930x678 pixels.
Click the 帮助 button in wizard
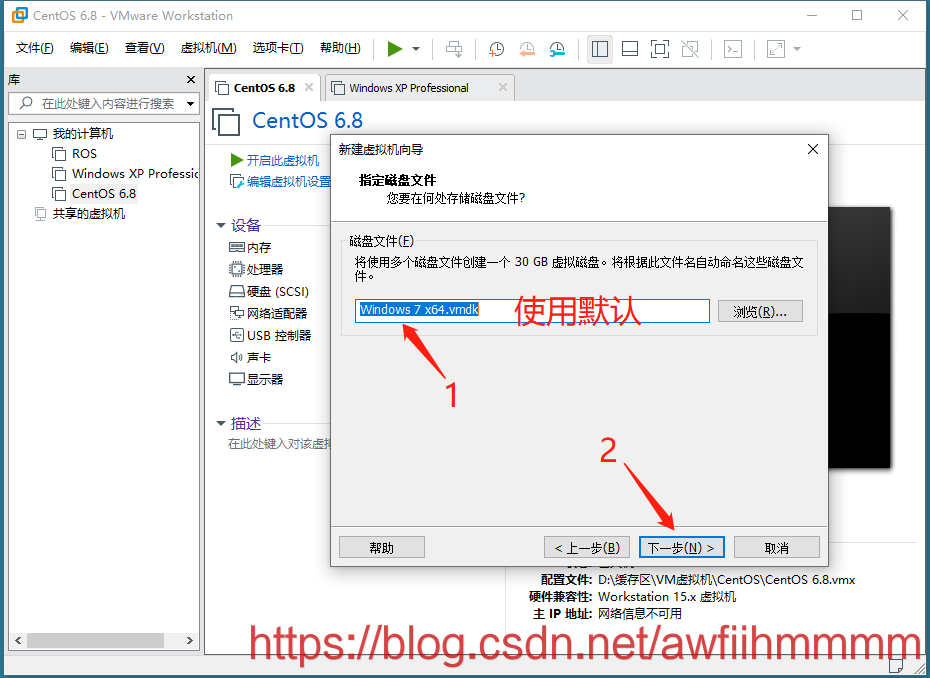click(381, 548)
